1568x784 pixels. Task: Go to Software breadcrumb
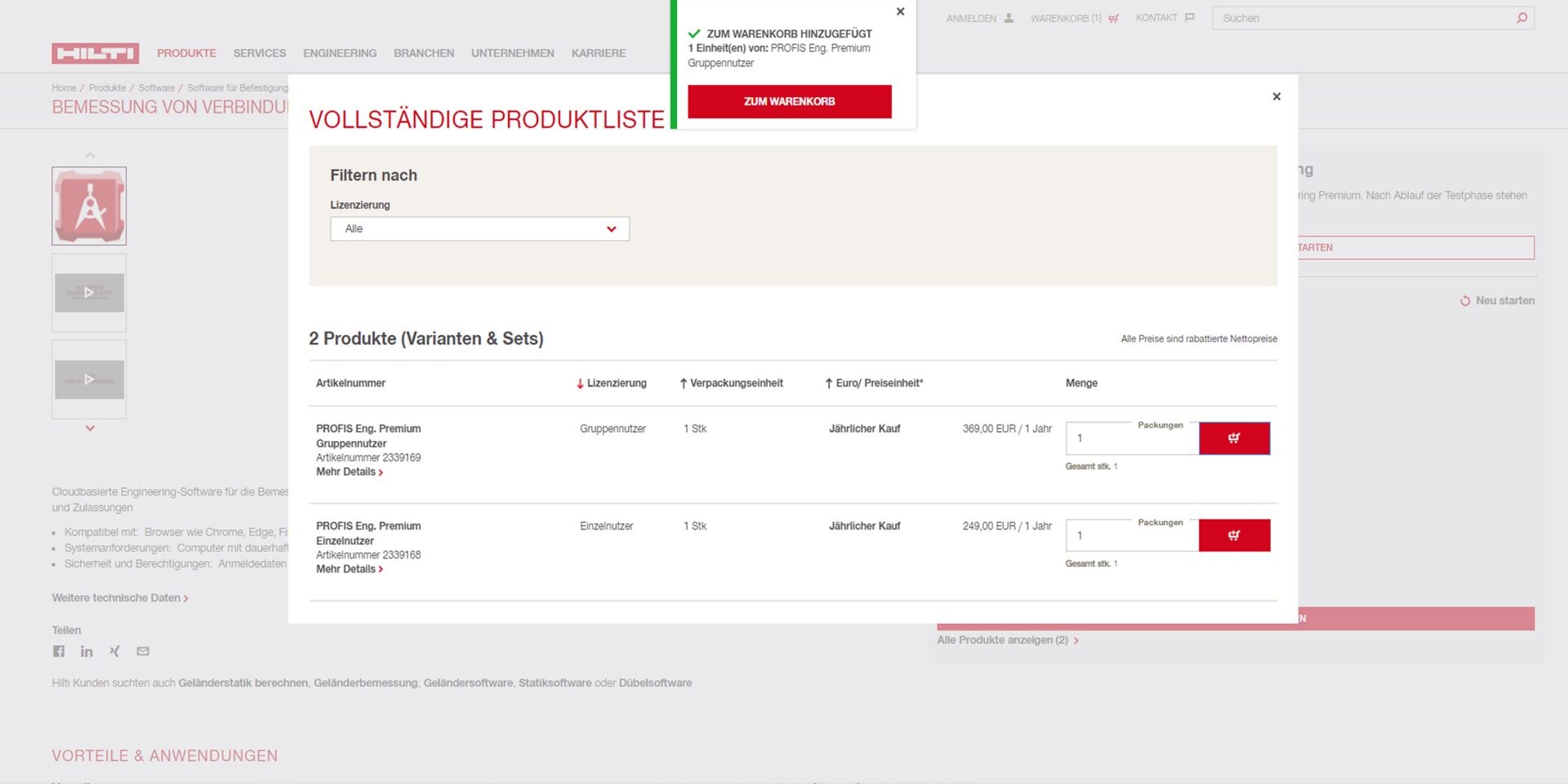156,88
